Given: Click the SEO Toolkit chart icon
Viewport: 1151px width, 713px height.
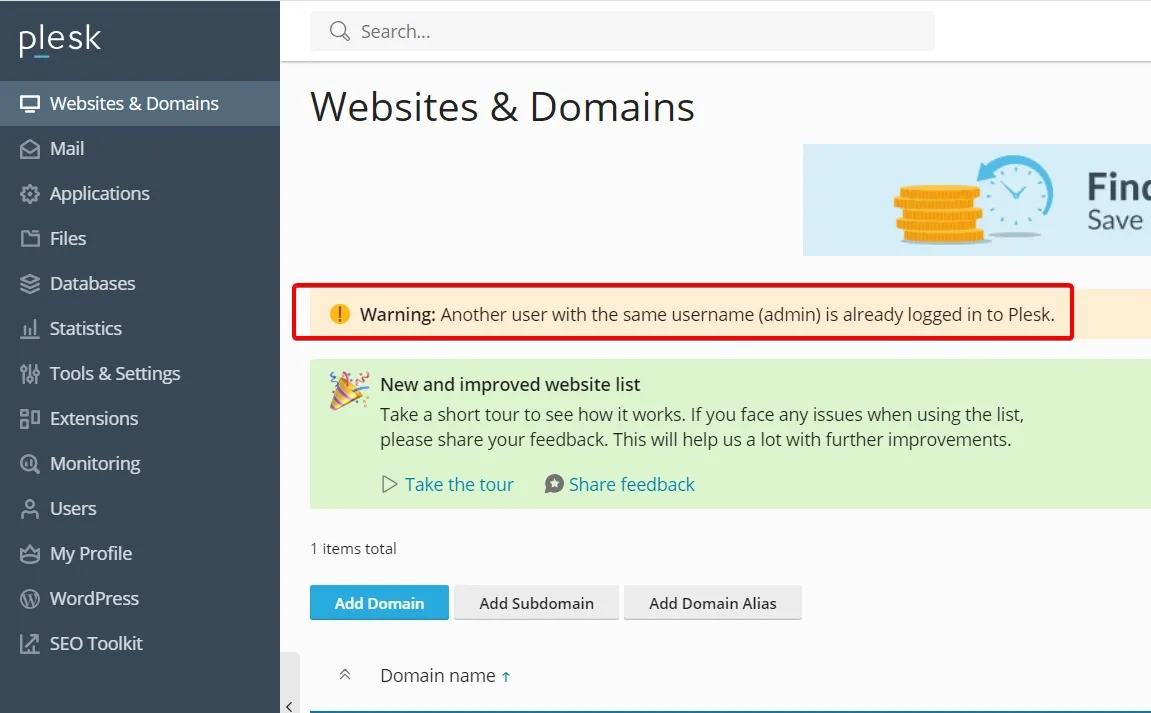Looking at the screenshot, I should 30,644.
